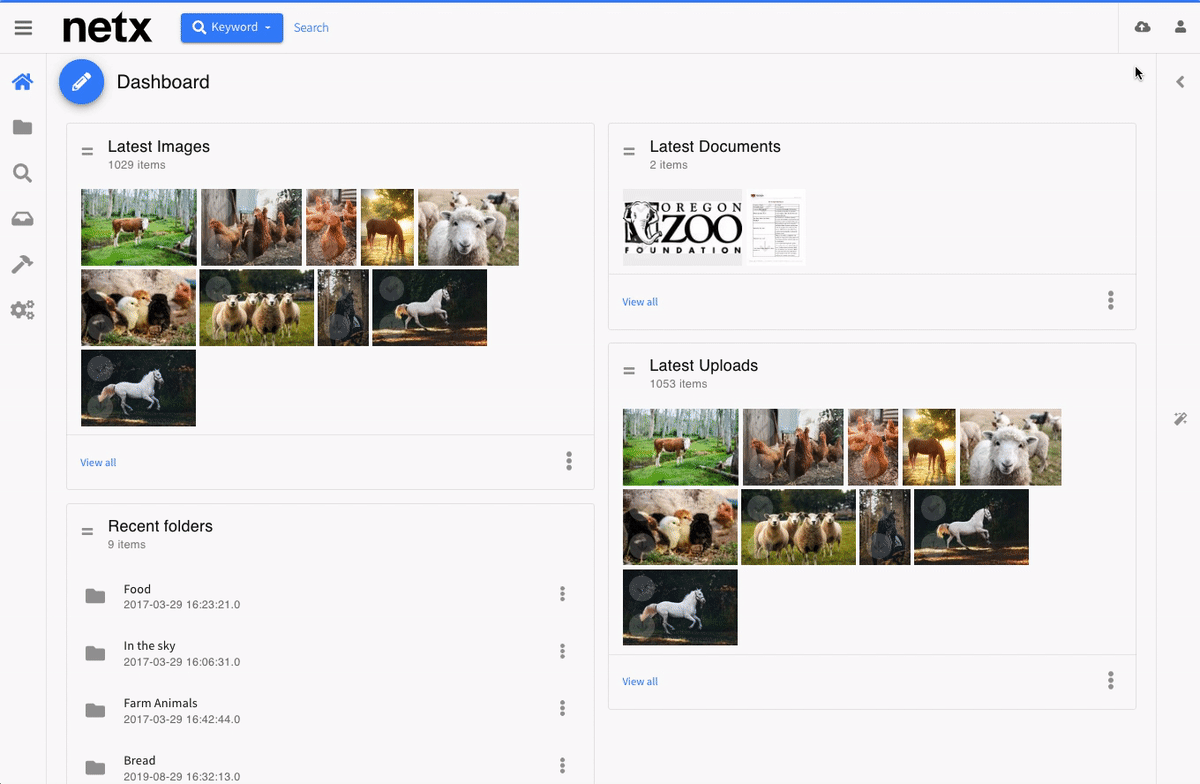Open the Food folder options menu
1200x784 pixels.
coord(562,594)
